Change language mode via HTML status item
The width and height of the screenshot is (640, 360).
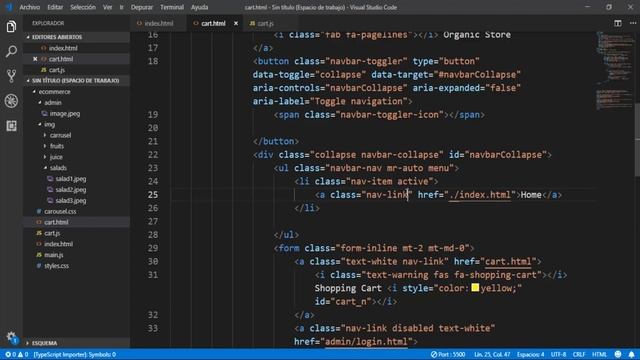pyautogui.click(x=599, y=354)
